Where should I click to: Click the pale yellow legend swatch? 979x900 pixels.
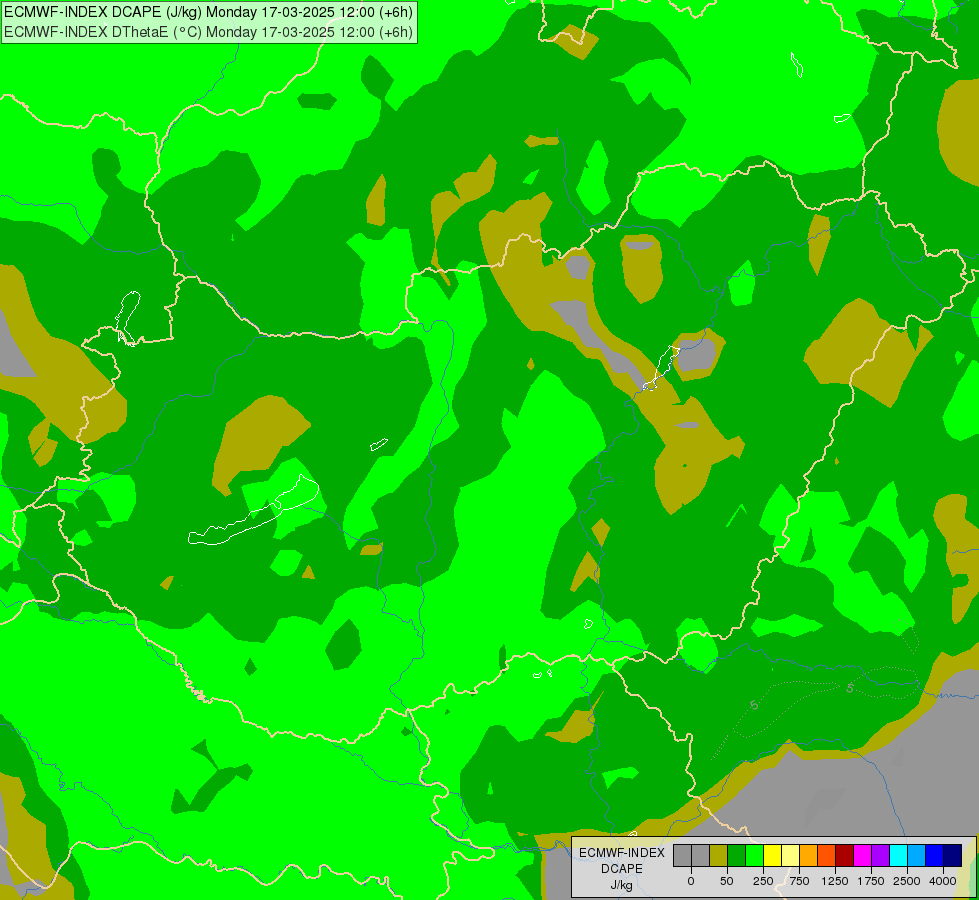[x=790, y=855]
